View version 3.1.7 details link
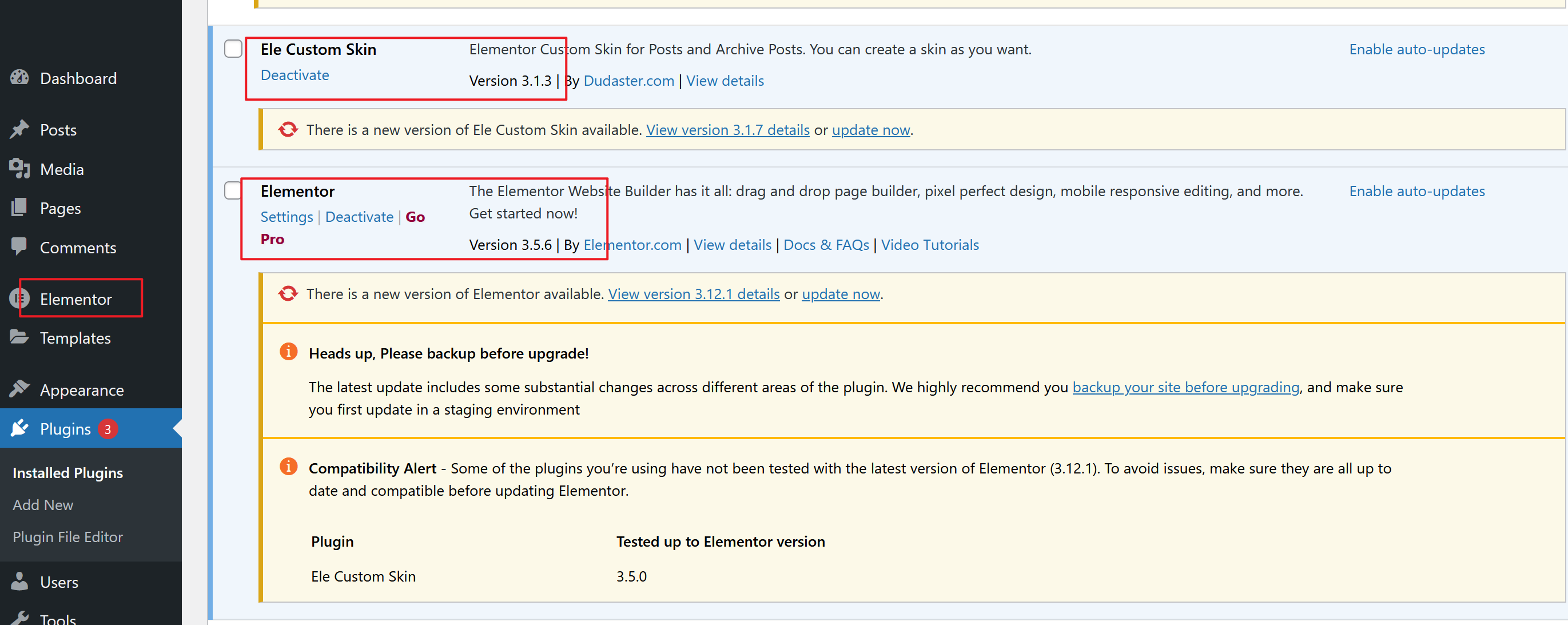The width and height of the screenshot is (1568, 625). (x=727, y=130)
